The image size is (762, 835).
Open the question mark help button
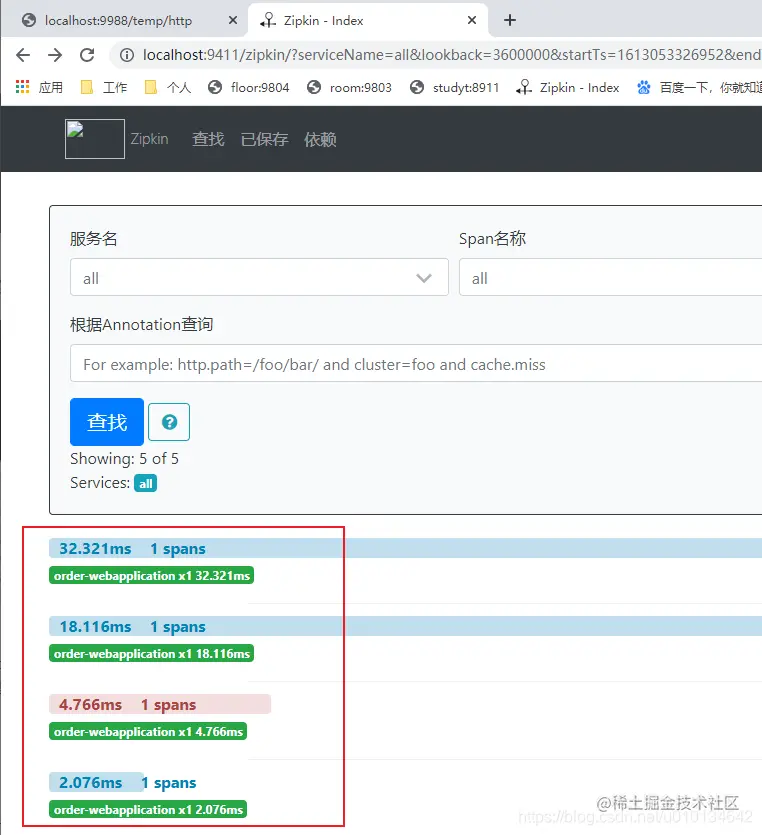point(169,422)
